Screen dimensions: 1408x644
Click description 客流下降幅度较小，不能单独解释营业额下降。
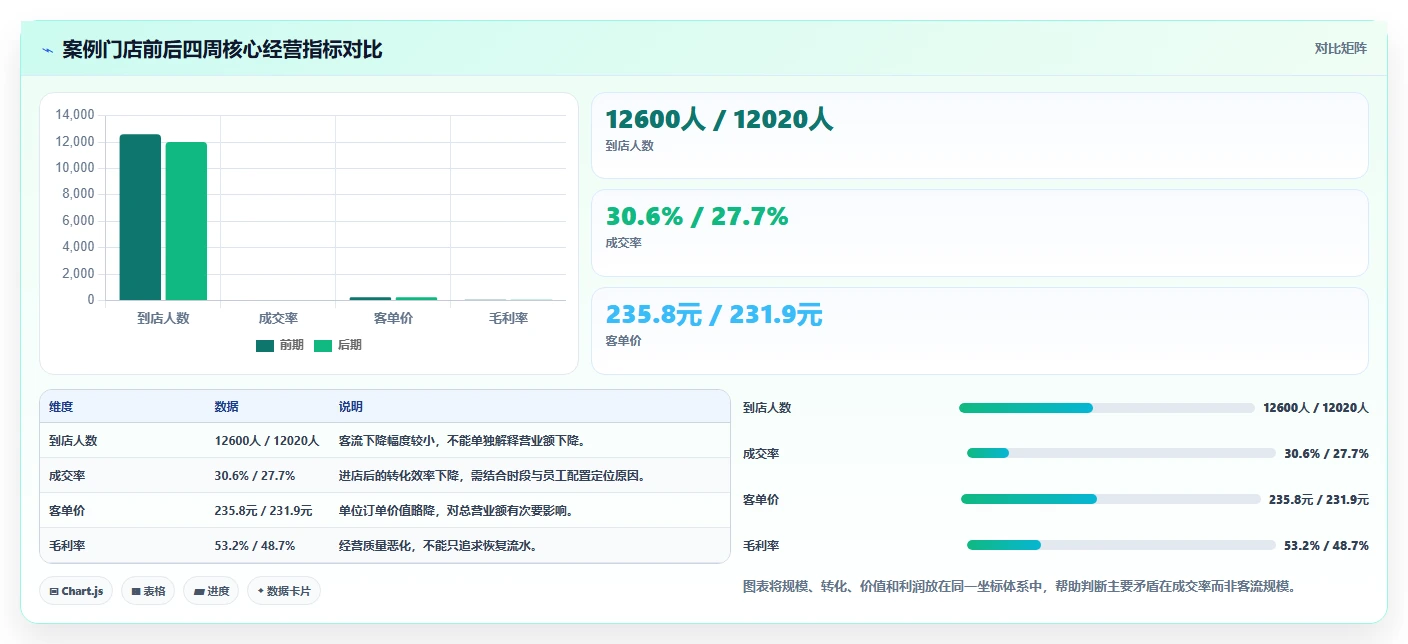(462, 440)
